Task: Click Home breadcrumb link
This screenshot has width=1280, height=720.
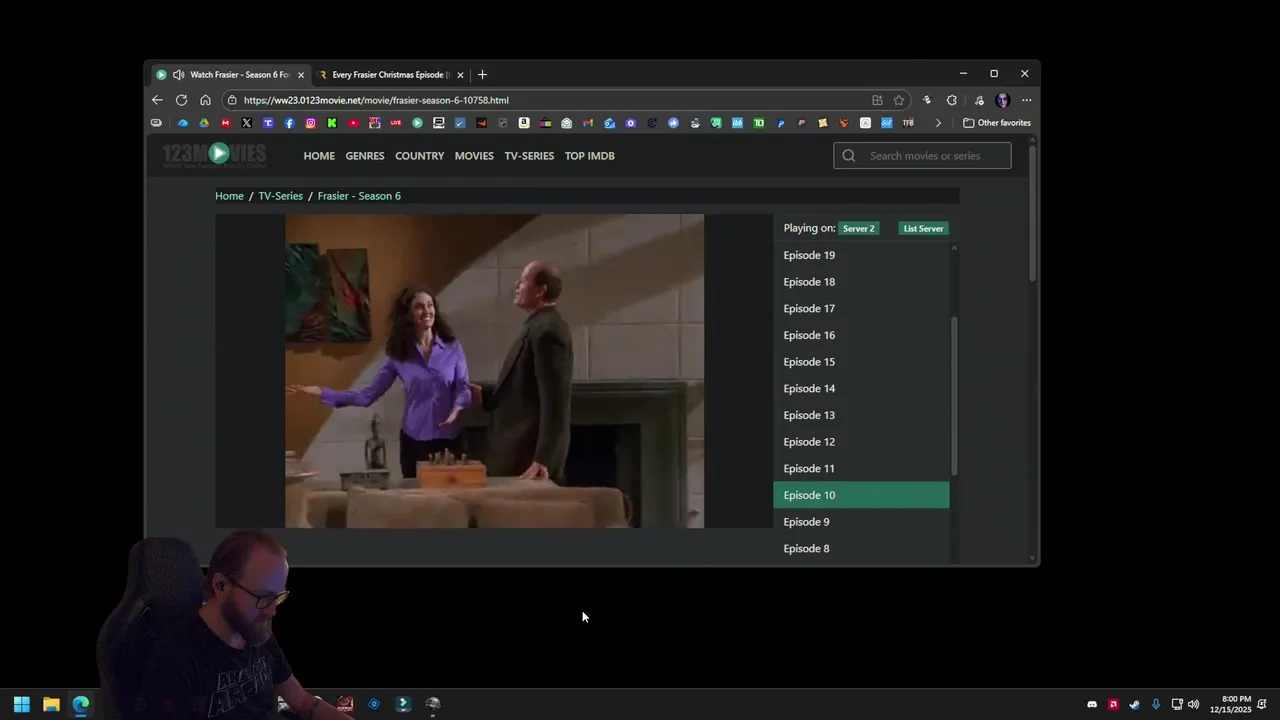Action: (x=229, y=196)
